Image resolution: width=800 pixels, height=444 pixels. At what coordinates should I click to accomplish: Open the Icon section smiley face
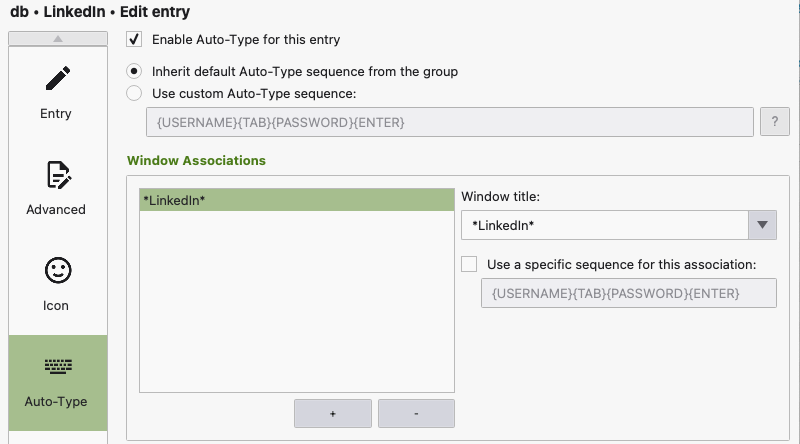coord(58,270)
